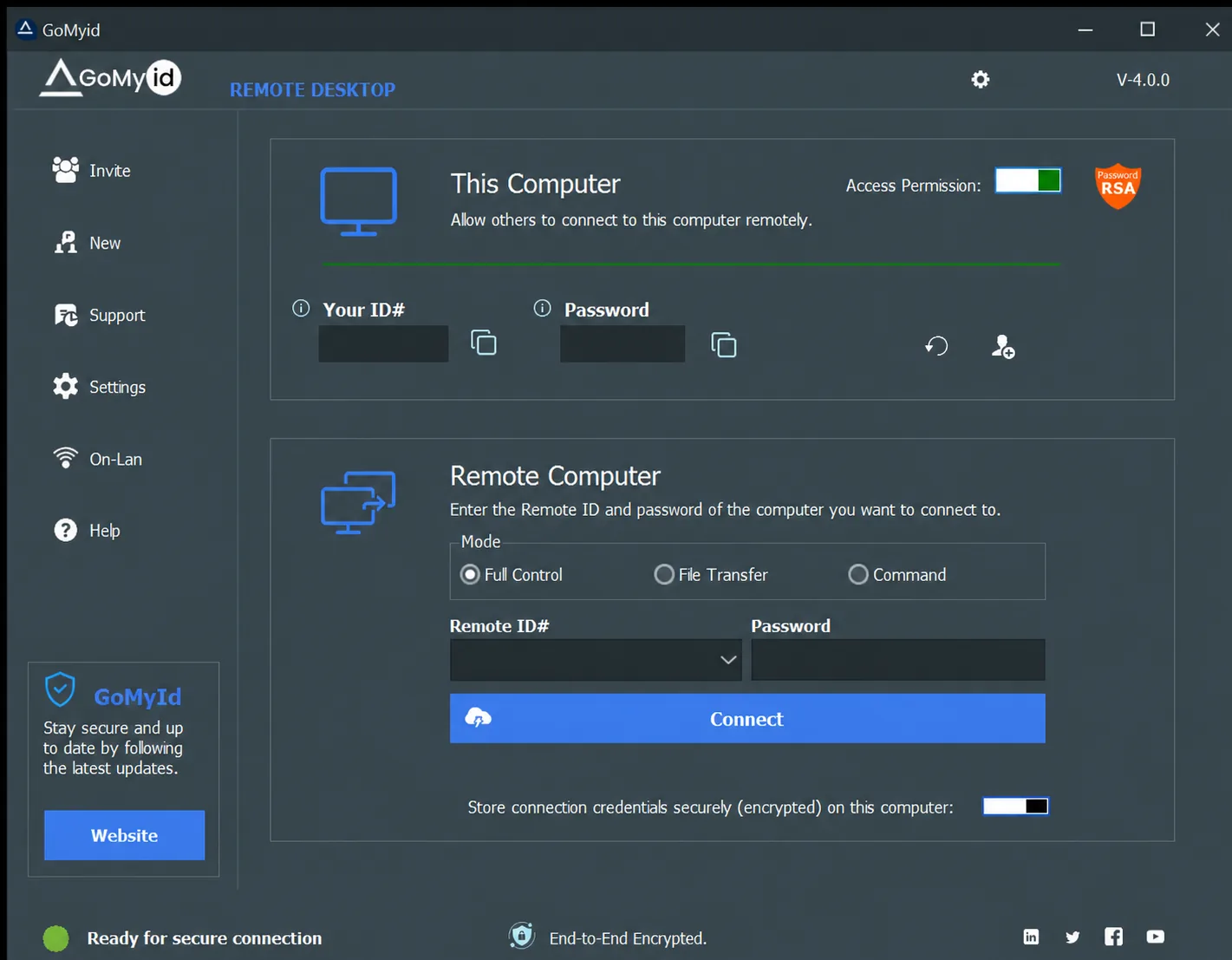
Task: Copy Password using the copy icon
Action: coord(724,344)
